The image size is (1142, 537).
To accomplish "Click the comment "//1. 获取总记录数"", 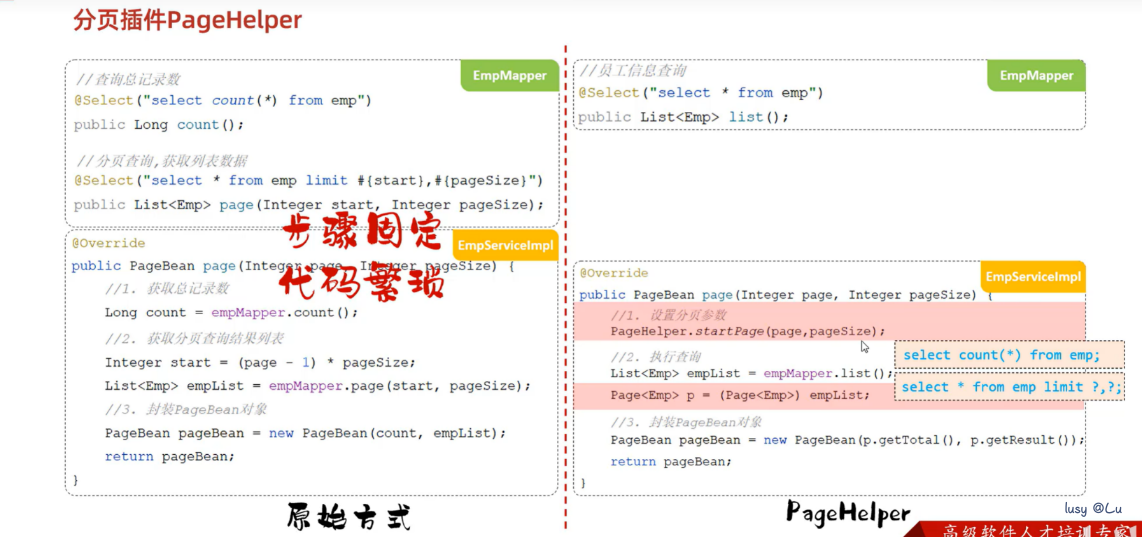I will click(x=167, y=289).
